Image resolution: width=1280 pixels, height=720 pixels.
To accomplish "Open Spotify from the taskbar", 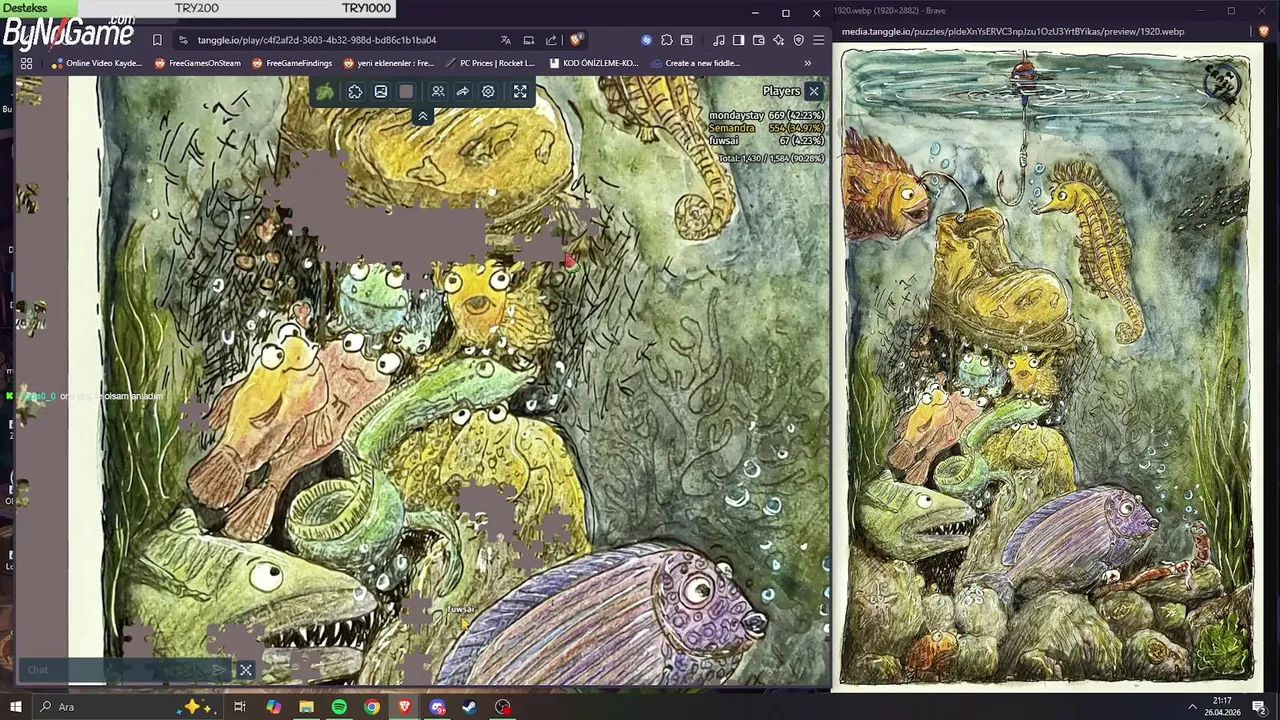I will (339, 707).
